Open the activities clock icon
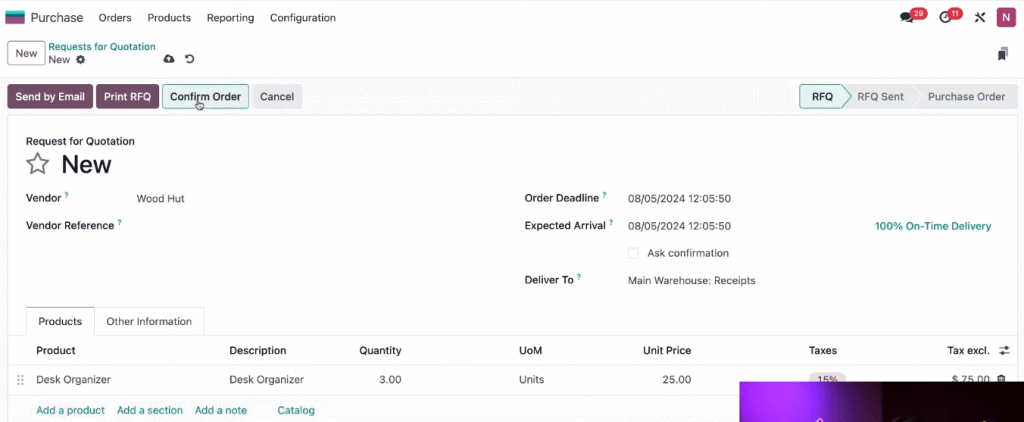Screen dimensions: 1024x422 [945, 18]
